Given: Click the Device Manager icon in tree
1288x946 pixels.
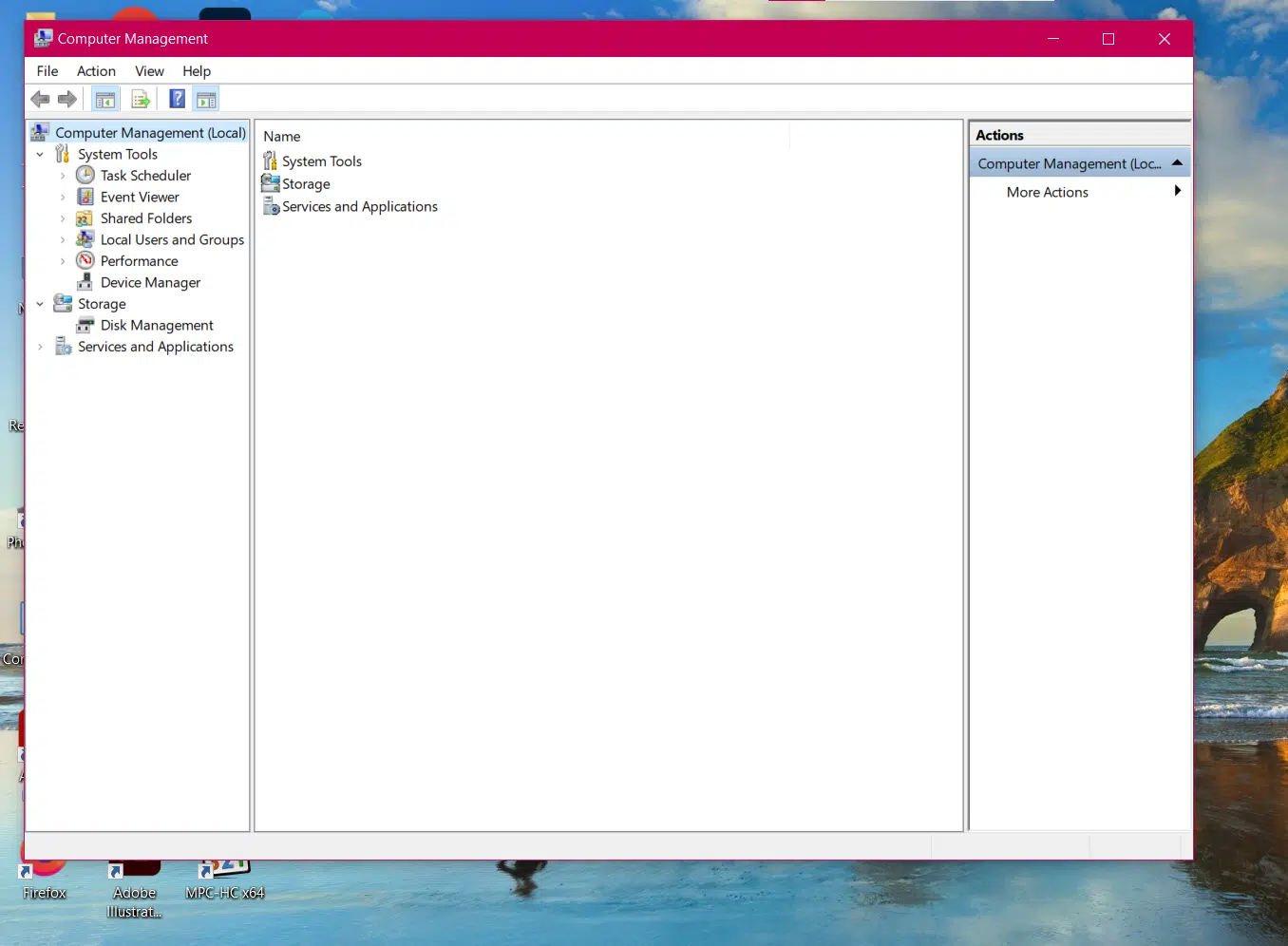Looking at the screenshot, I should point(85,282).
